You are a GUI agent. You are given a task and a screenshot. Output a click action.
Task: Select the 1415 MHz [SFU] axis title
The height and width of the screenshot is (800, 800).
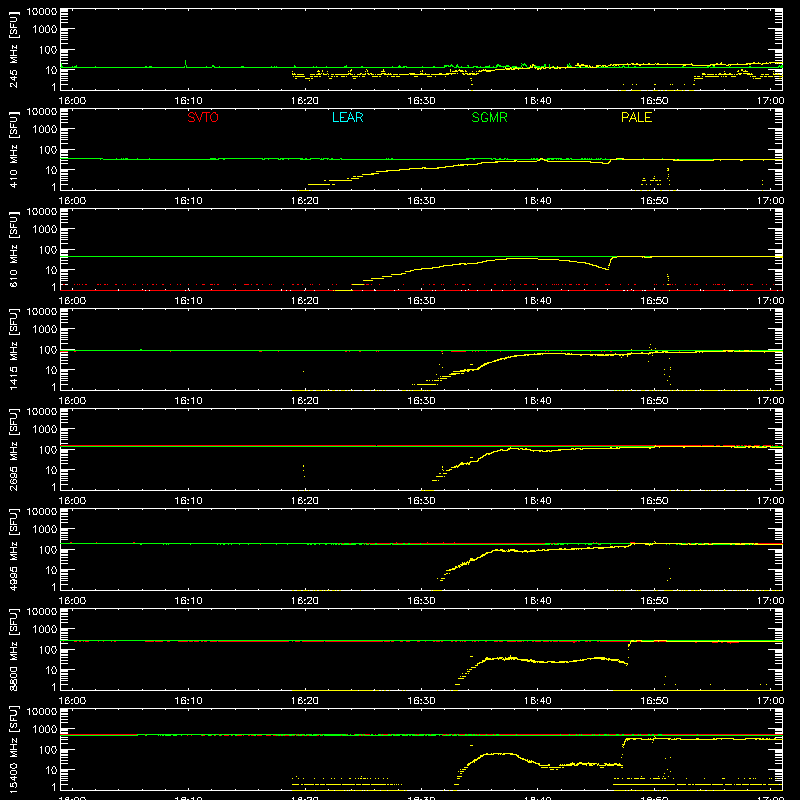coord(14,349)
